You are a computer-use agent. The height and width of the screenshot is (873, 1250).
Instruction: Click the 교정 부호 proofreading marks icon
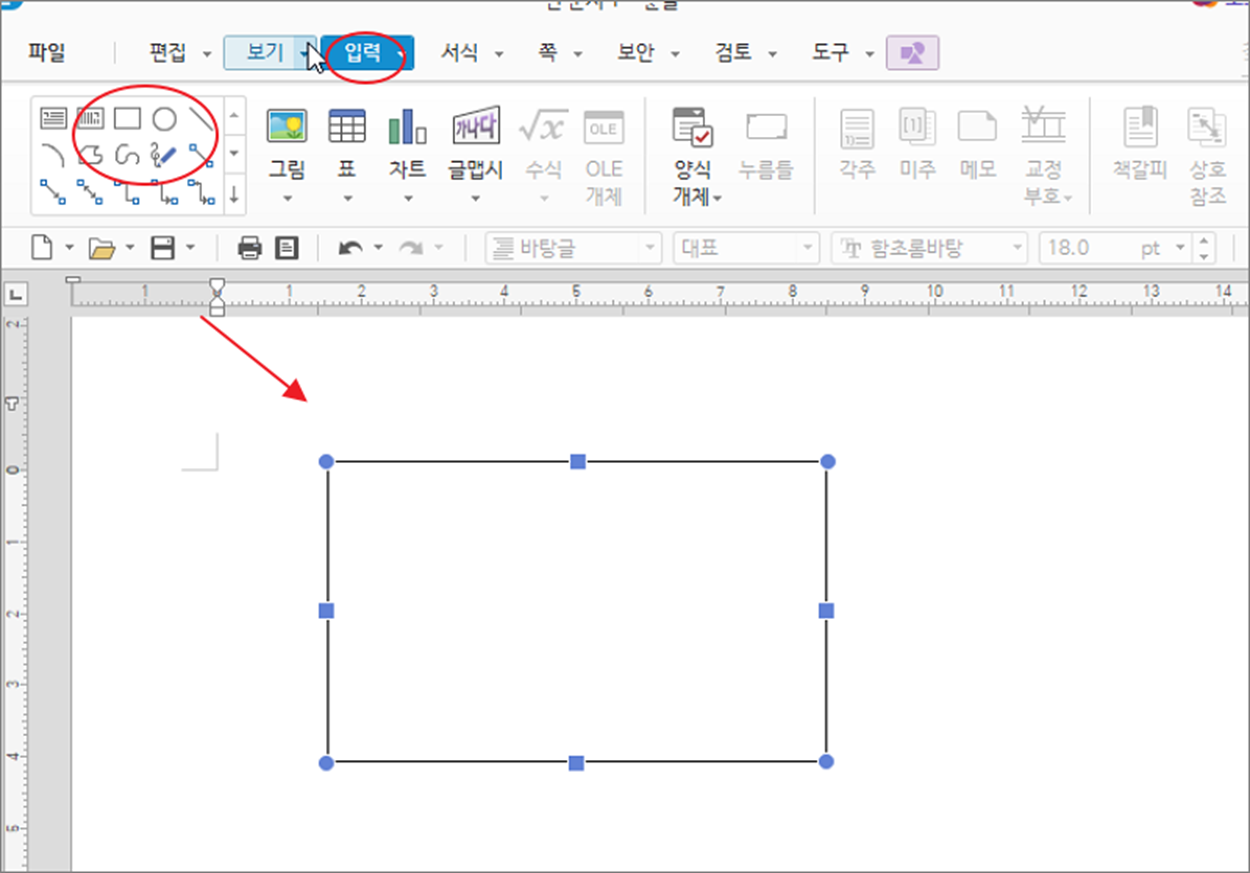(x=1043, y=125)
